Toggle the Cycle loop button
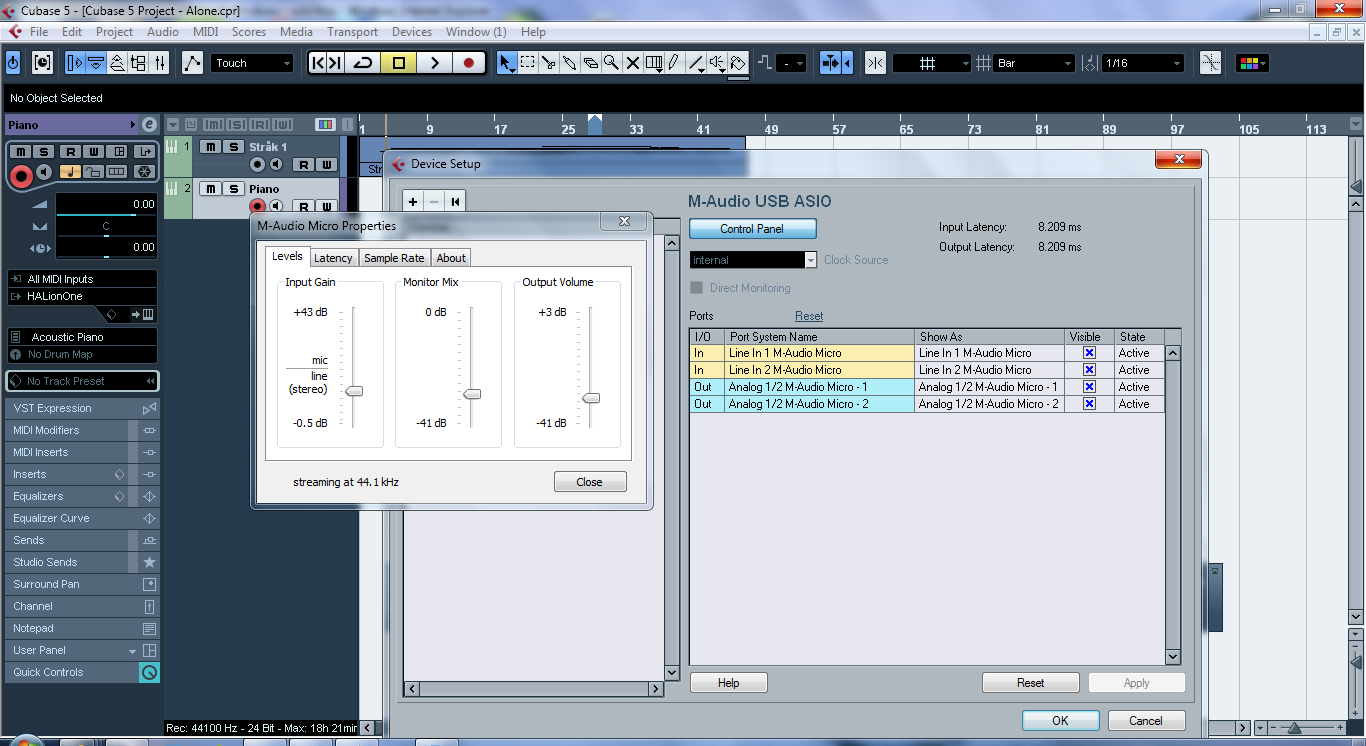Image resolution: width=1366 pixels, height=746 pixels. click(363, 63)
